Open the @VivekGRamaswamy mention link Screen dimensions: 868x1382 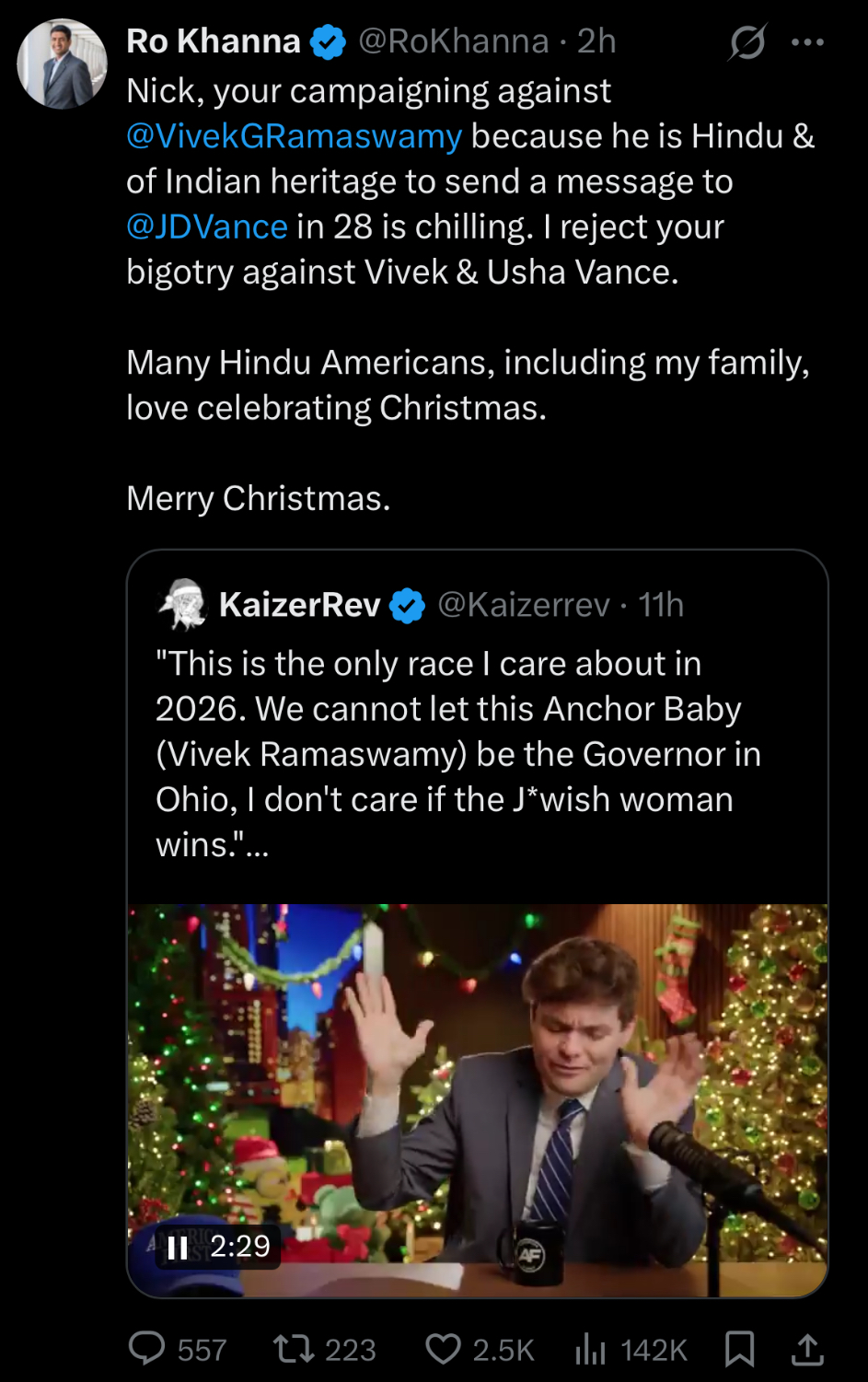click(x=295, y=136)
